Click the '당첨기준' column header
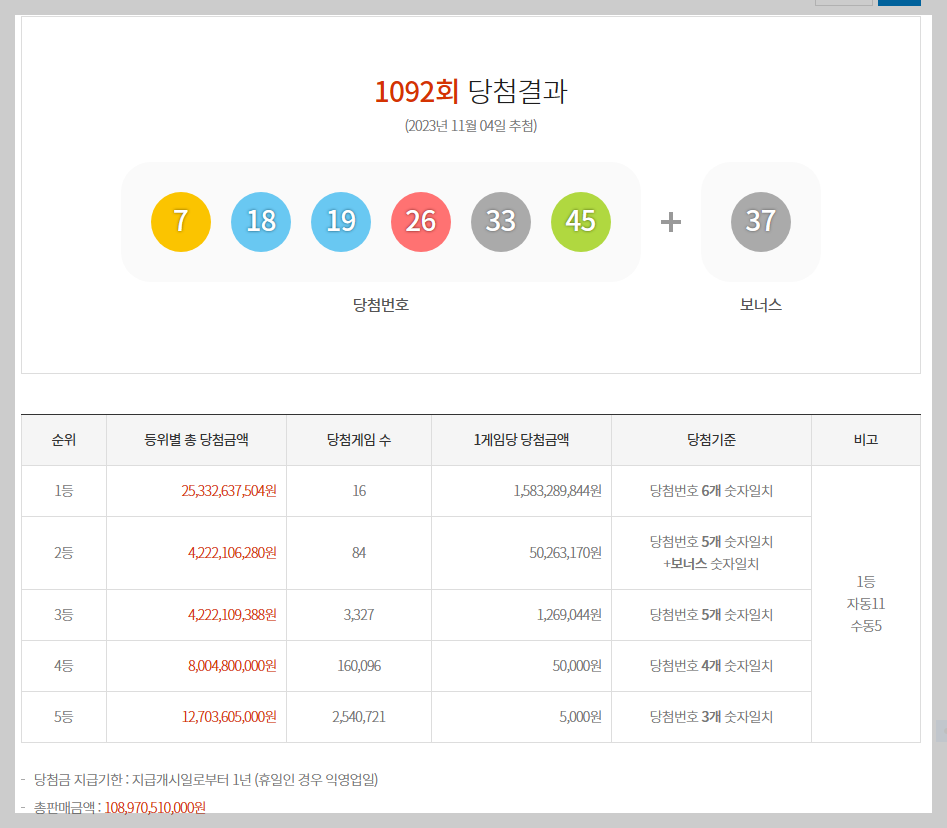The height and width of the screenshot is (828, 947). coord(711,440)
